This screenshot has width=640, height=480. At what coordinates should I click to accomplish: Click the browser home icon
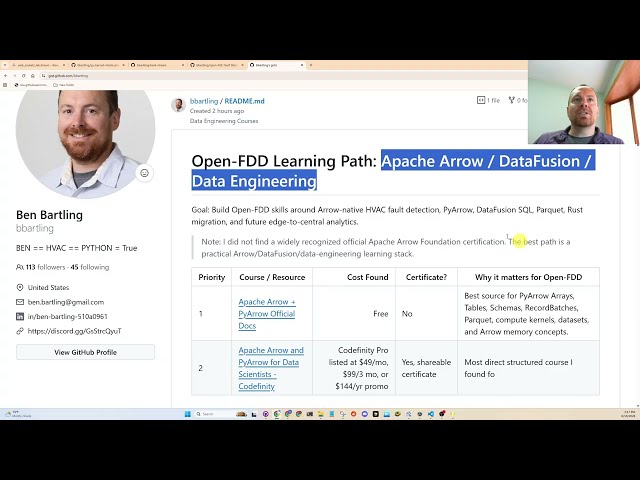(x=33, y=76)
